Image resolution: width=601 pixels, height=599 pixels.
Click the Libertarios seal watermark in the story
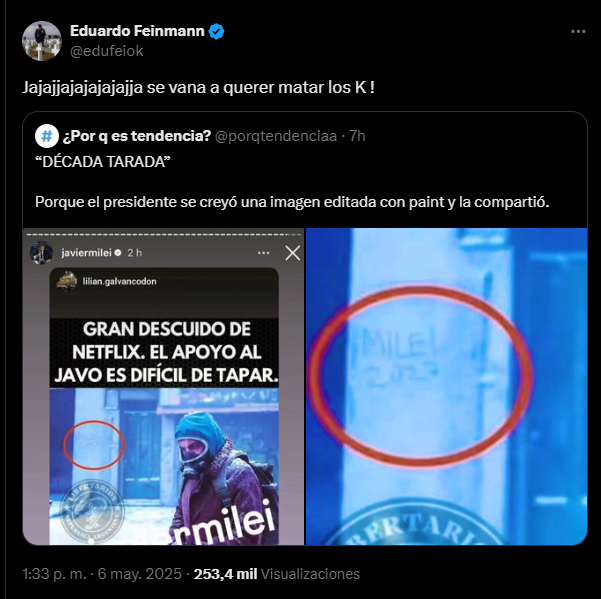point(92,511)
